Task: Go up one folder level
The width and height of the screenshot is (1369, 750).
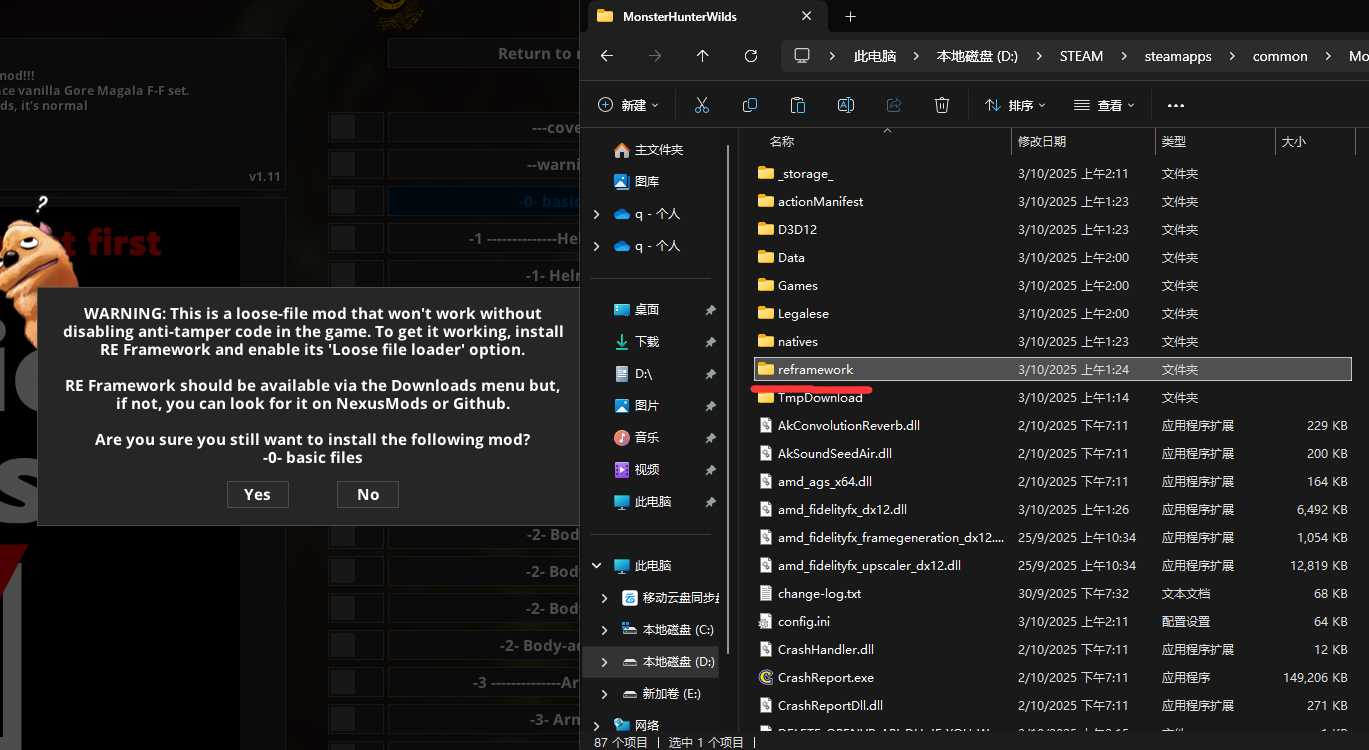Action: (x=703, y=56)
